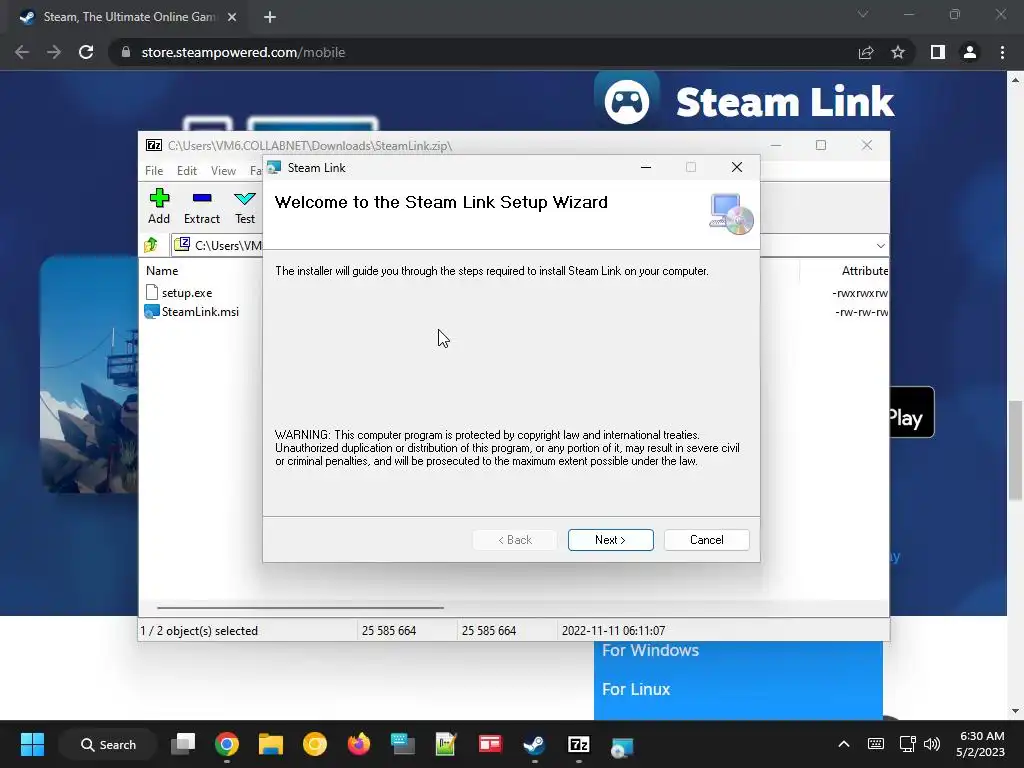The image size is (1024, 768).
Task: Open the 7-Zip View menu
Action: click(223, 170)
